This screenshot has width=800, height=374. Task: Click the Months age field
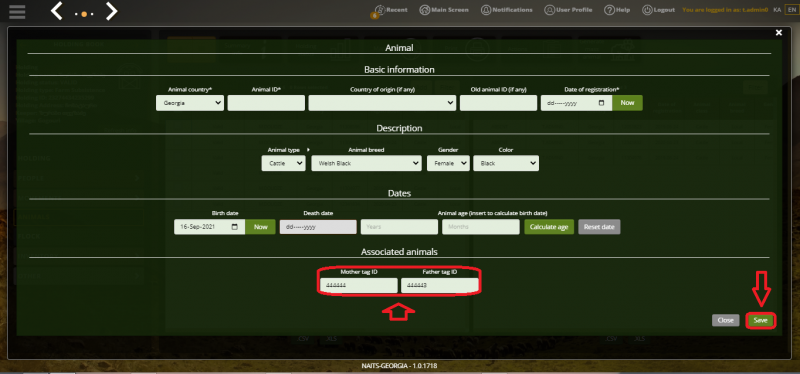click(481, 227)
